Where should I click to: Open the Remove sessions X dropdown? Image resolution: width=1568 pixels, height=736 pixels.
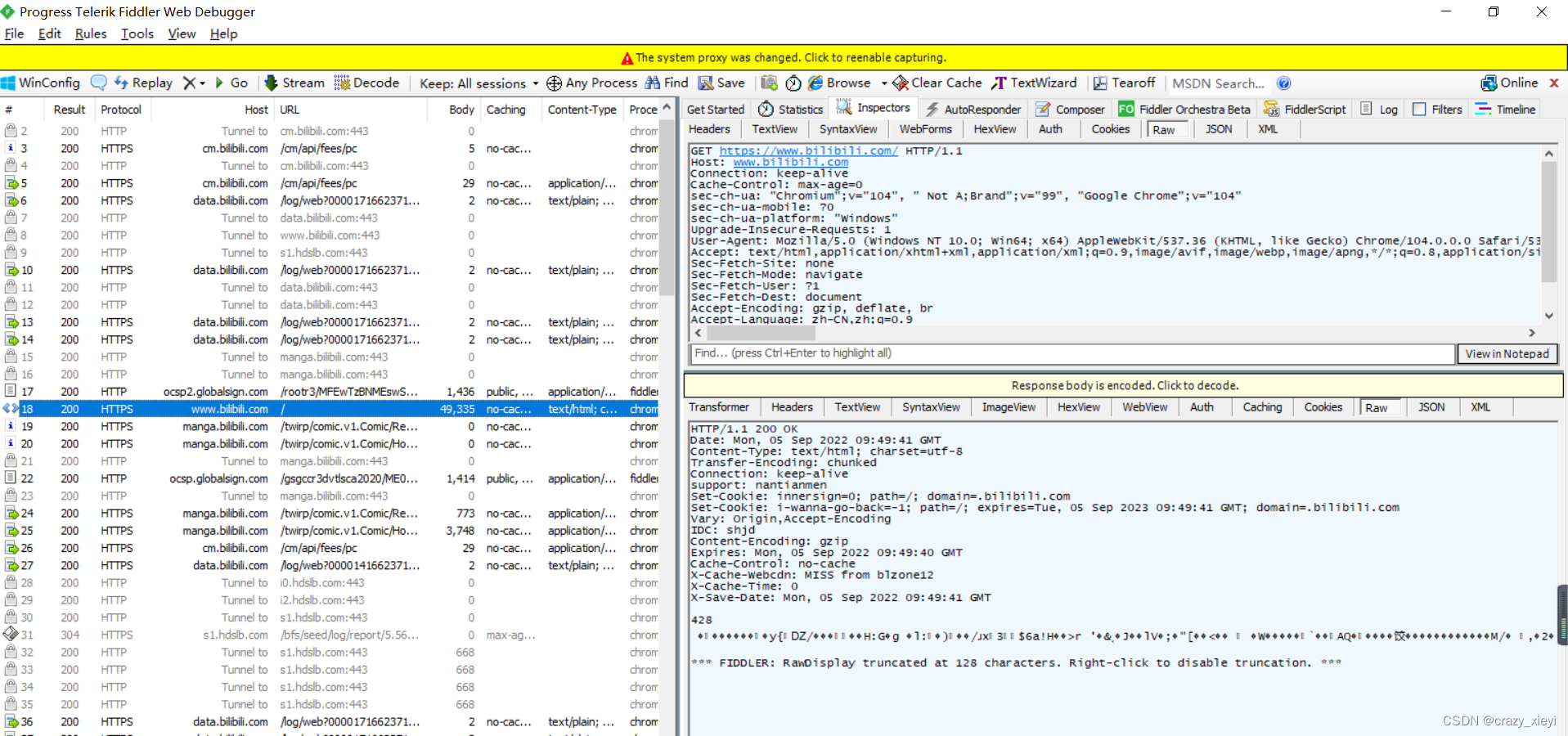(x=194, y=83)
